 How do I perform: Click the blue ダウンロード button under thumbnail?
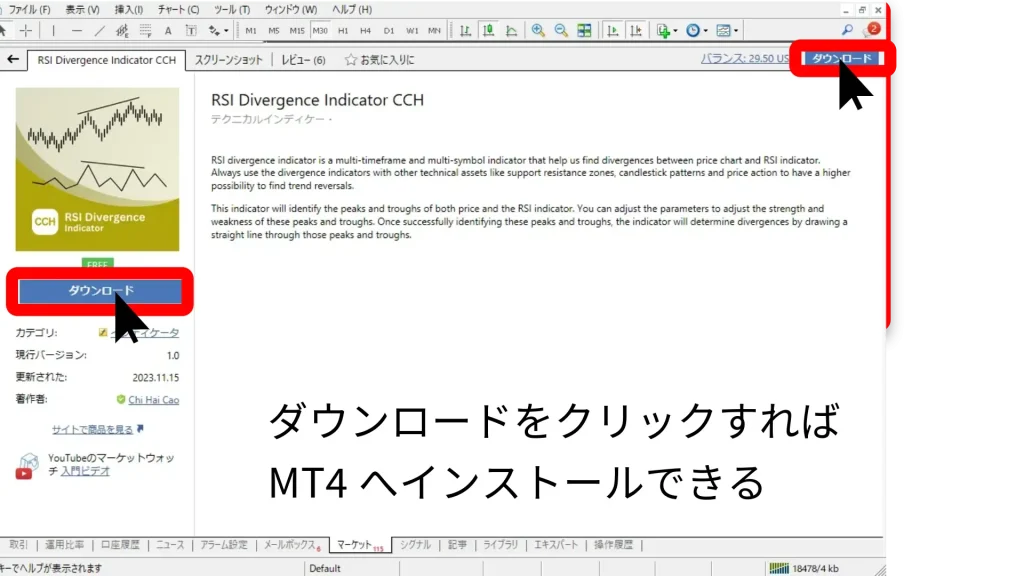point(100,291)
